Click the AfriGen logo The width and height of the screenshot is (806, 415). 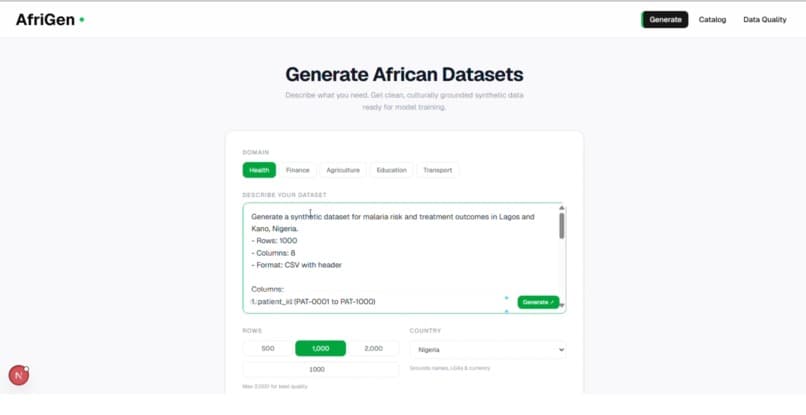click(45, 20)
